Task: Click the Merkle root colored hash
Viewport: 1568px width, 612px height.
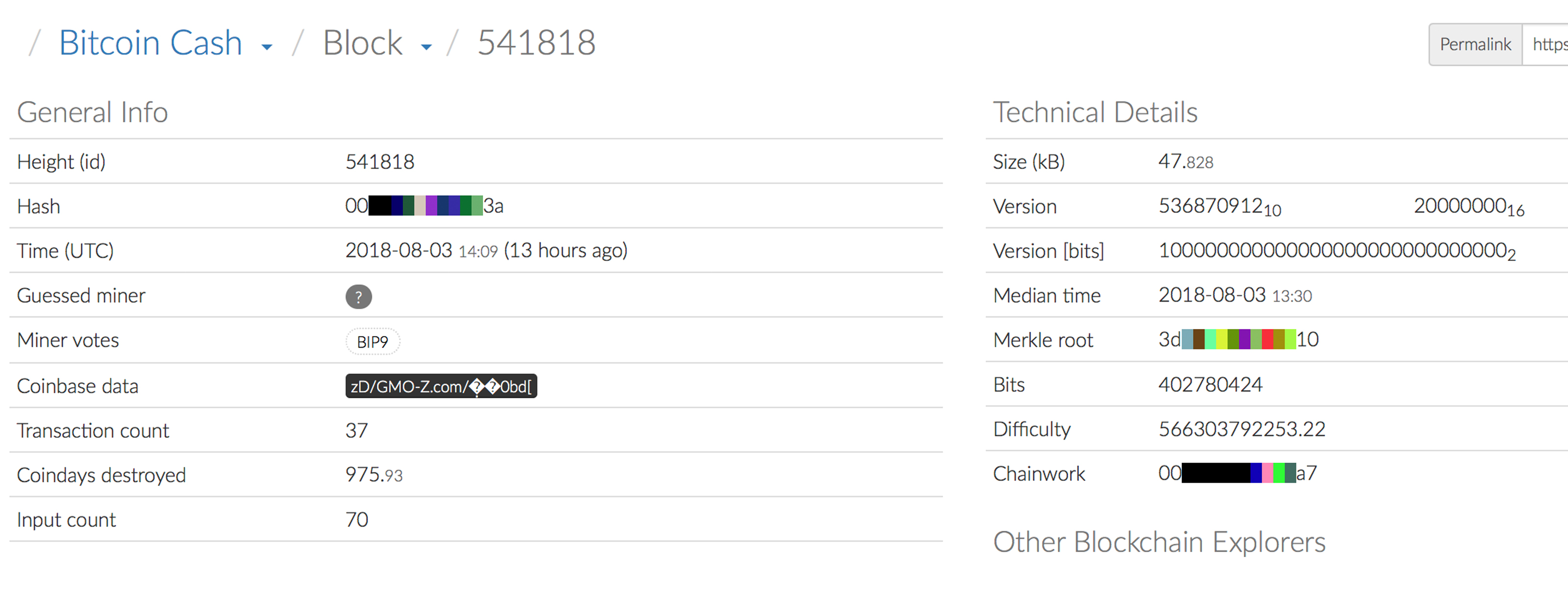Action: (1238, 339)
